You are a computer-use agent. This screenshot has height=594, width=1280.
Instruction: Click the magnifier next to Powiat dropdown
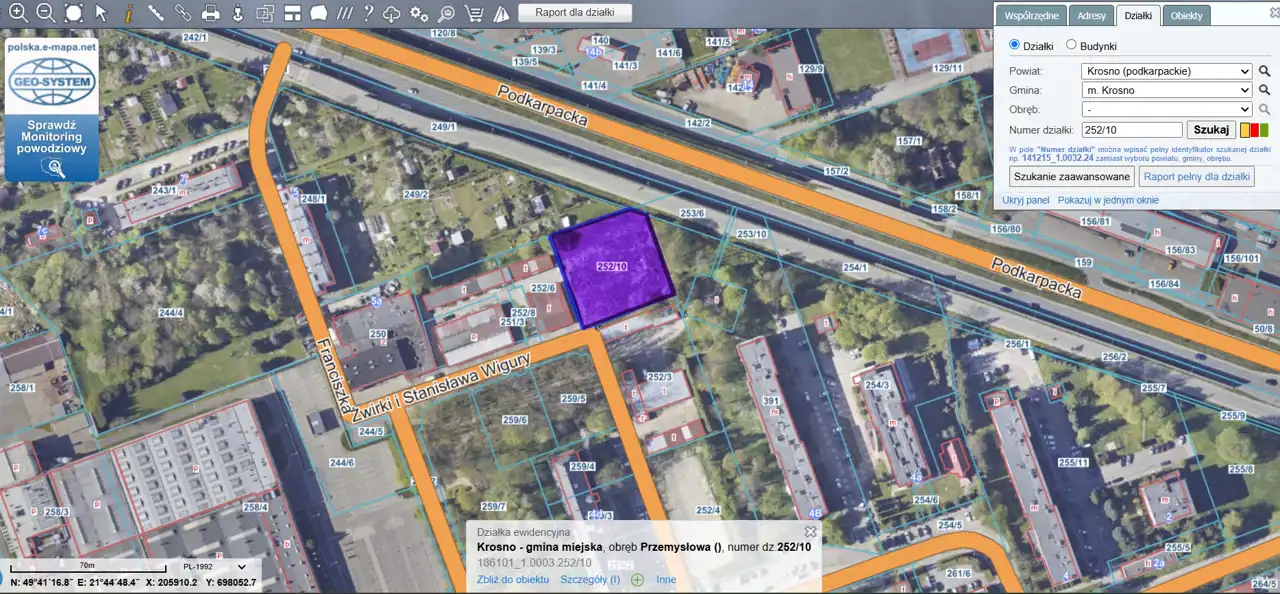[x=1264, y=71]
